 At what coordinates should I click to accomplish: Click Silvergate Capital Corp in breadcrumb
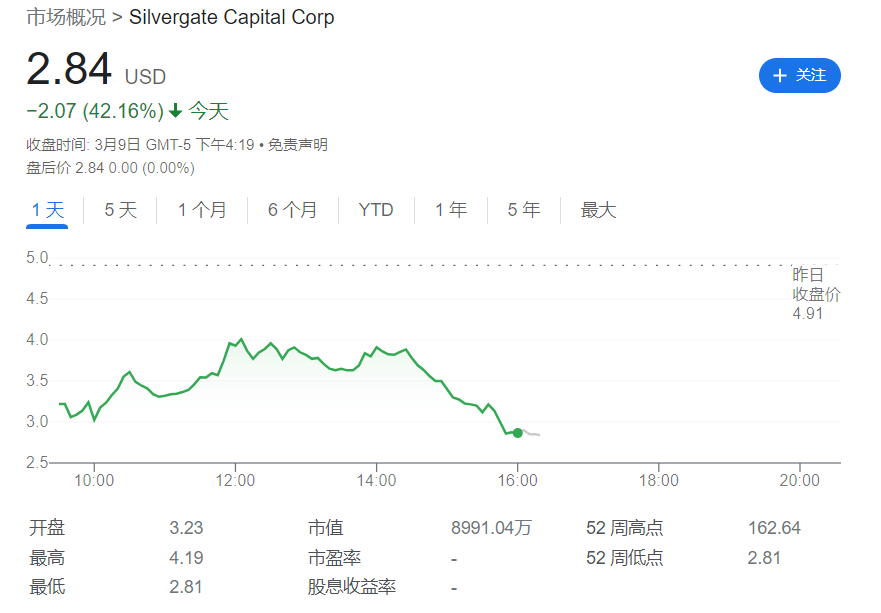[232, 17]
